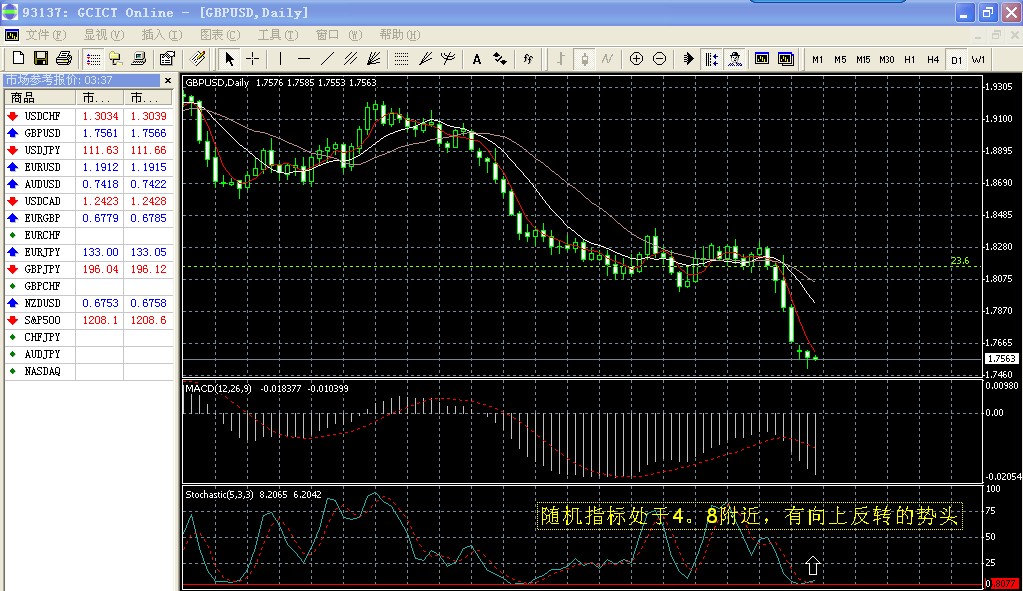Select the Fibonacci Arcs tool
Screen dimensions: 1023x591
[x=448, y=59]
